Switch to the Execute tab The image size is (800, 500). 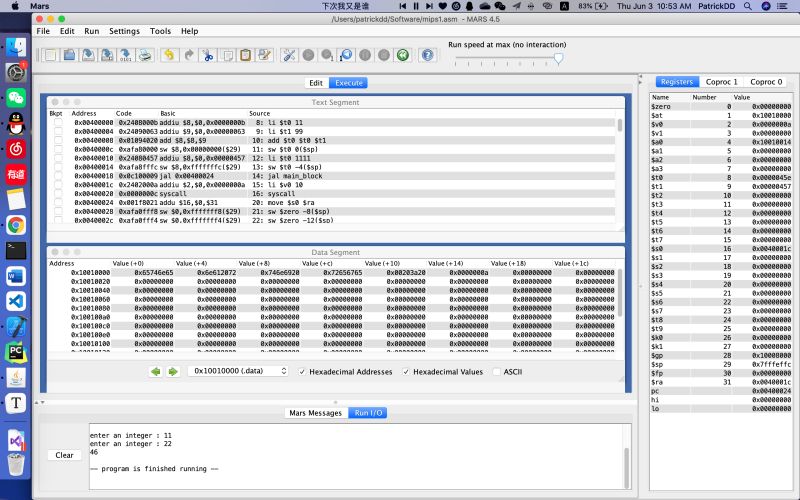[x=348, y=83]
